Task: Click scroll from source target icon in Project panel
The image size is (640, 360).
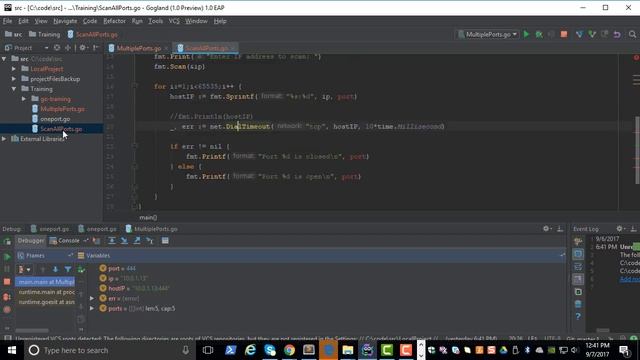Action: click(x=57, y=48)
